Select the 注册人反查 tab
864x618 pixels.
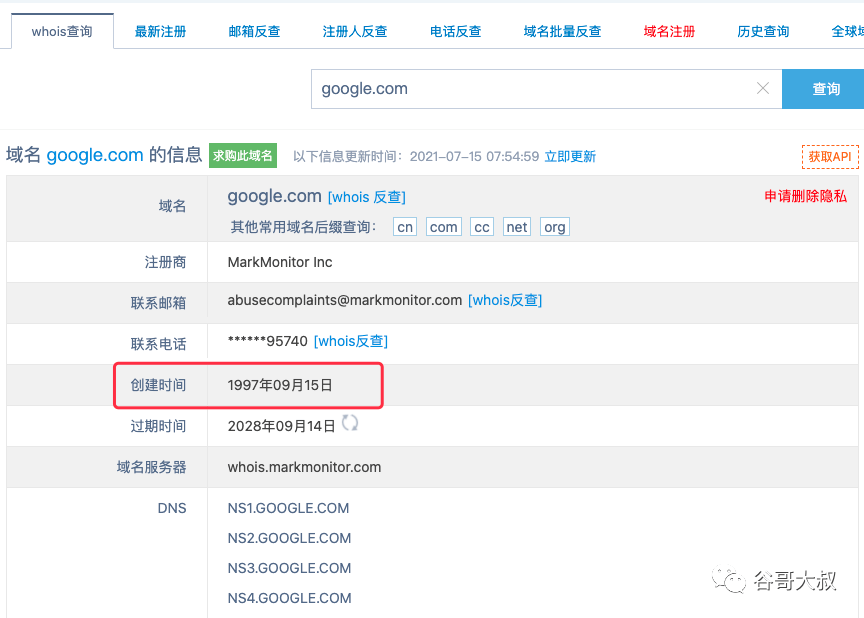355,31
